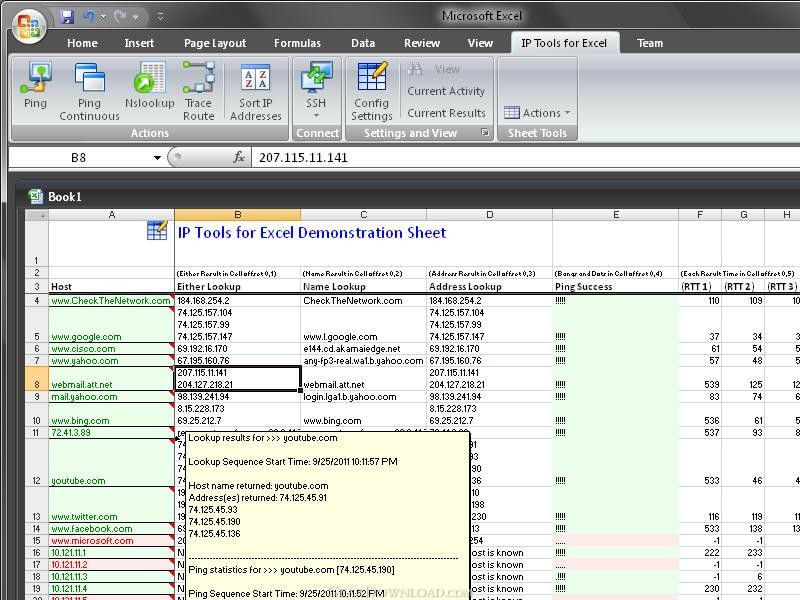
Task: Expand the Name Box dropdown arrow
Action: [157, 158]
